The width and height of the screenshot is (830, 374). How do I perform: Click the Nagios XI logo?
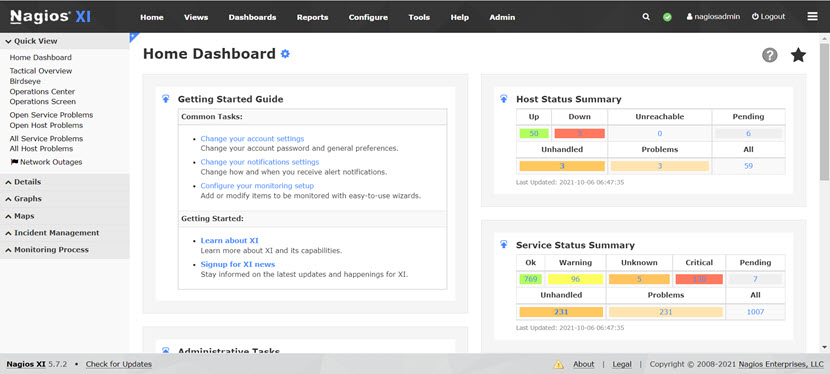[x=50, y=16]
